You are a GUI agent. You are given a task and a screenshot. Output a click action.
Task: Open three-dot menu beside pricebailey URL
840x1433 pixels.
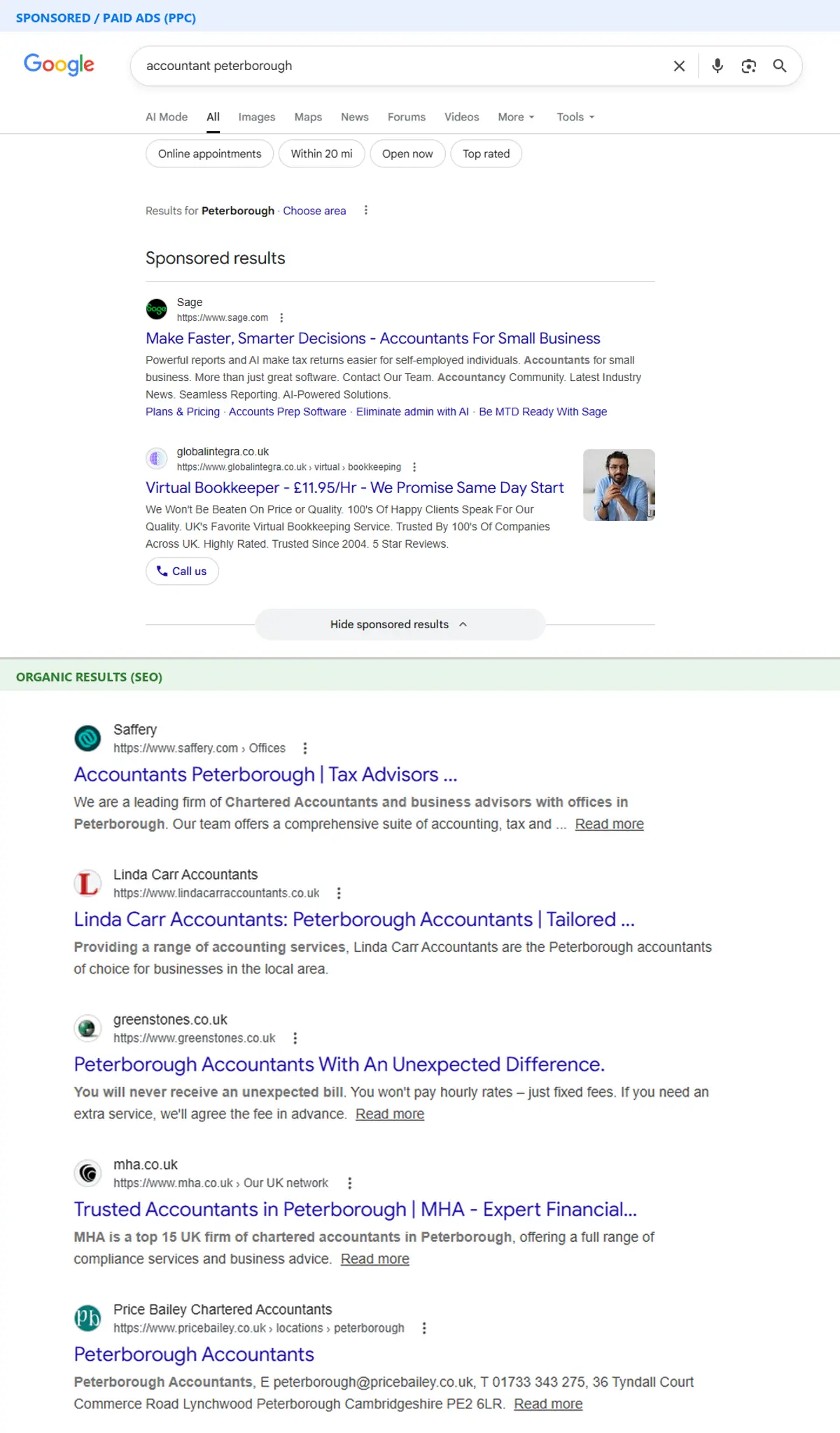point(424,1328)
